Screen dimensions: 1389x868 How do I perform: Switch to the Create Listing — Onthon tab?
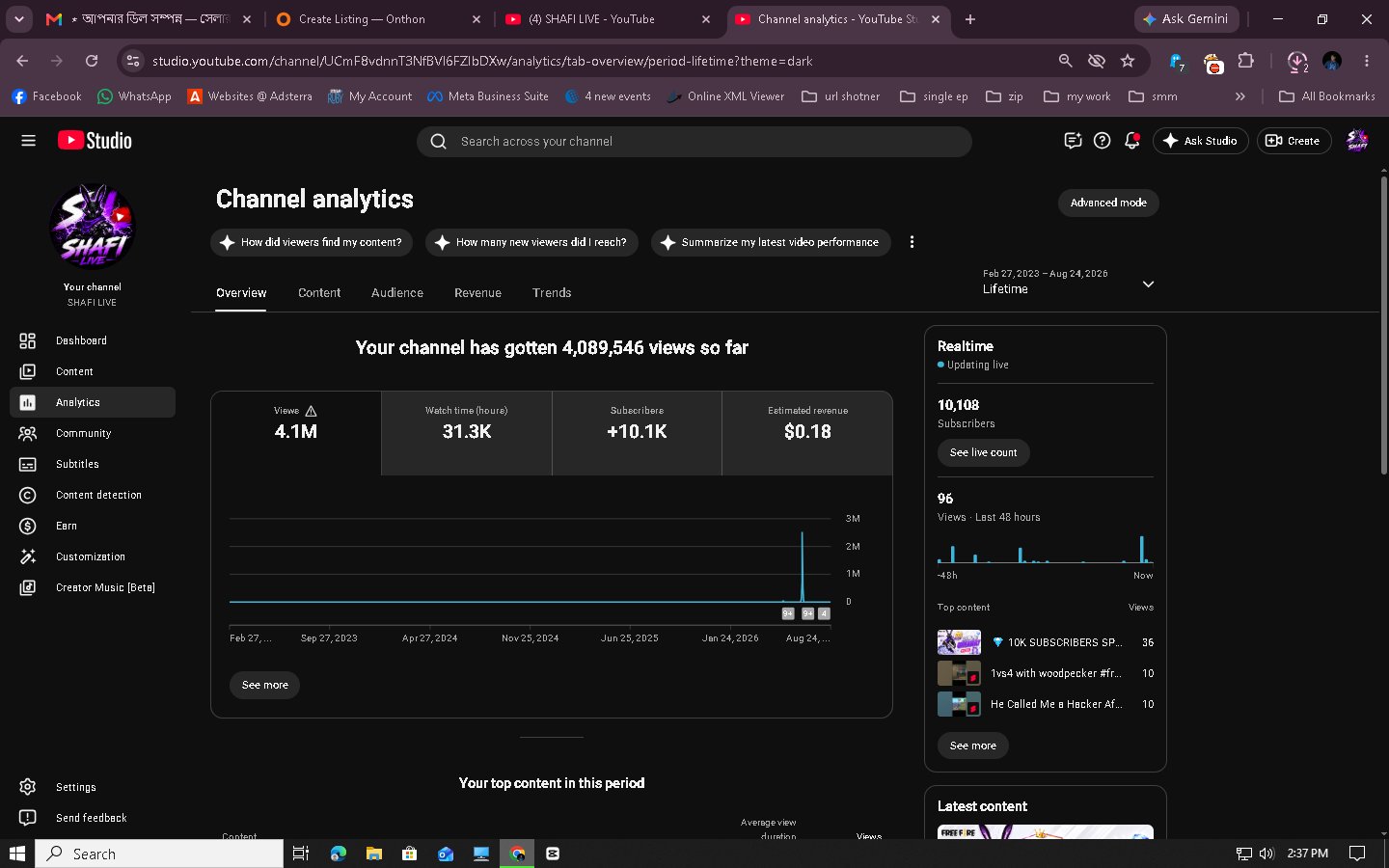pos(378,19)
